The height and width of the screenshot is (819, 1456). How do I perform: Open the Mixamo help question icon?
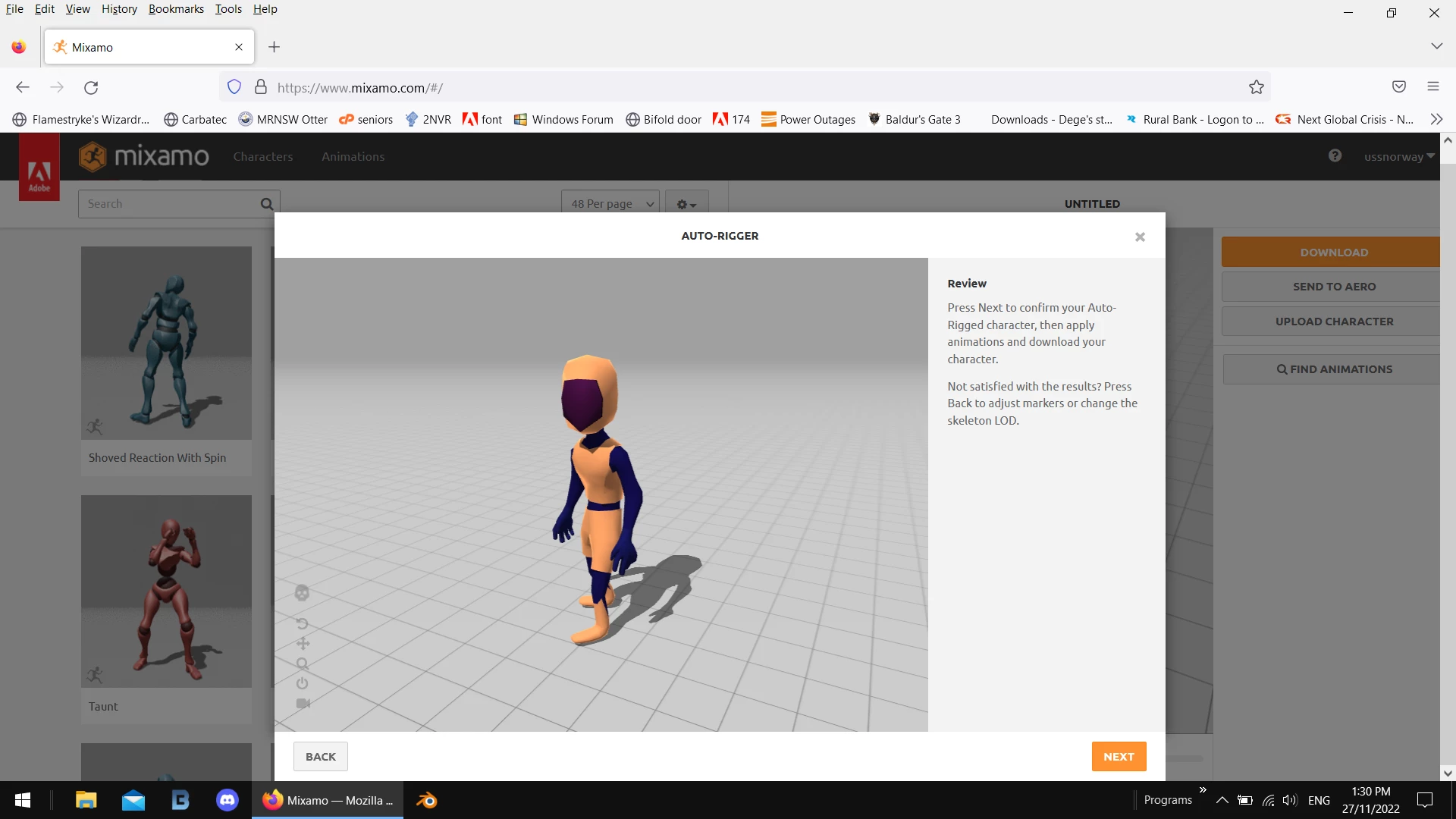pyautogui.click(x=1335, y=156)
